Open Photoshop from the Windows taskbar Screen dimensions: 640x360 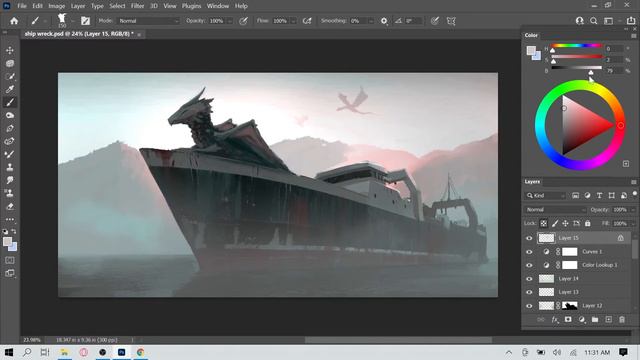pyautogui.click(x=121, y=352)
